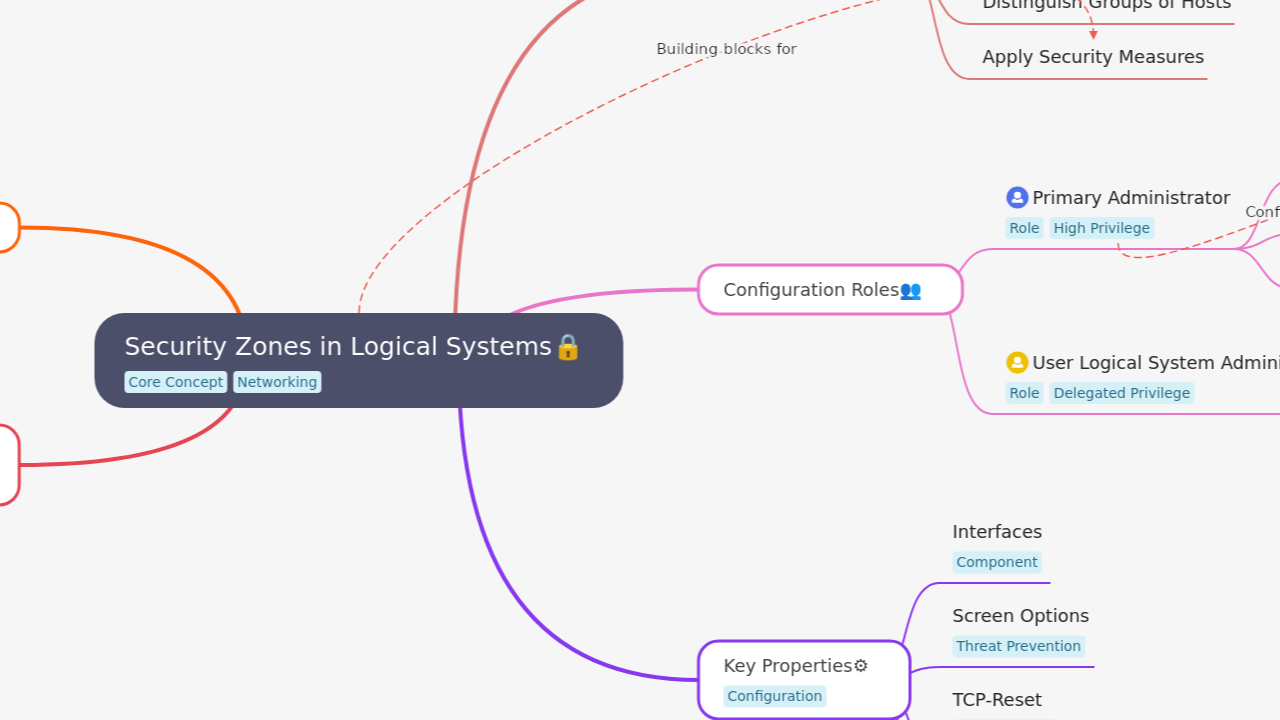
Task: Select the yellow user icon beside User Logical System Admin
Action: (1017, 362)
